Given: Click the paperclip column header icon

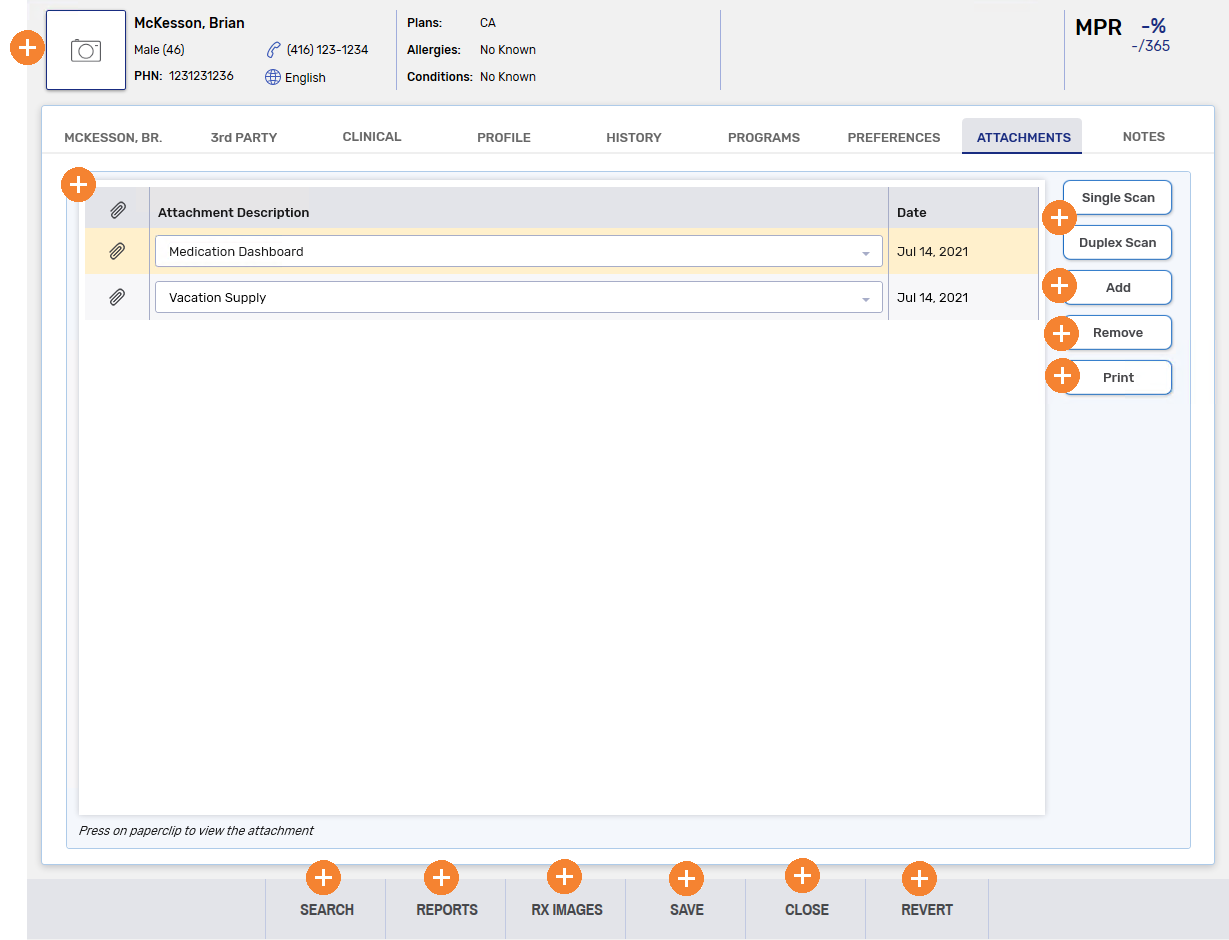Looking at the screenshot, I should click(x=117, y=210).
